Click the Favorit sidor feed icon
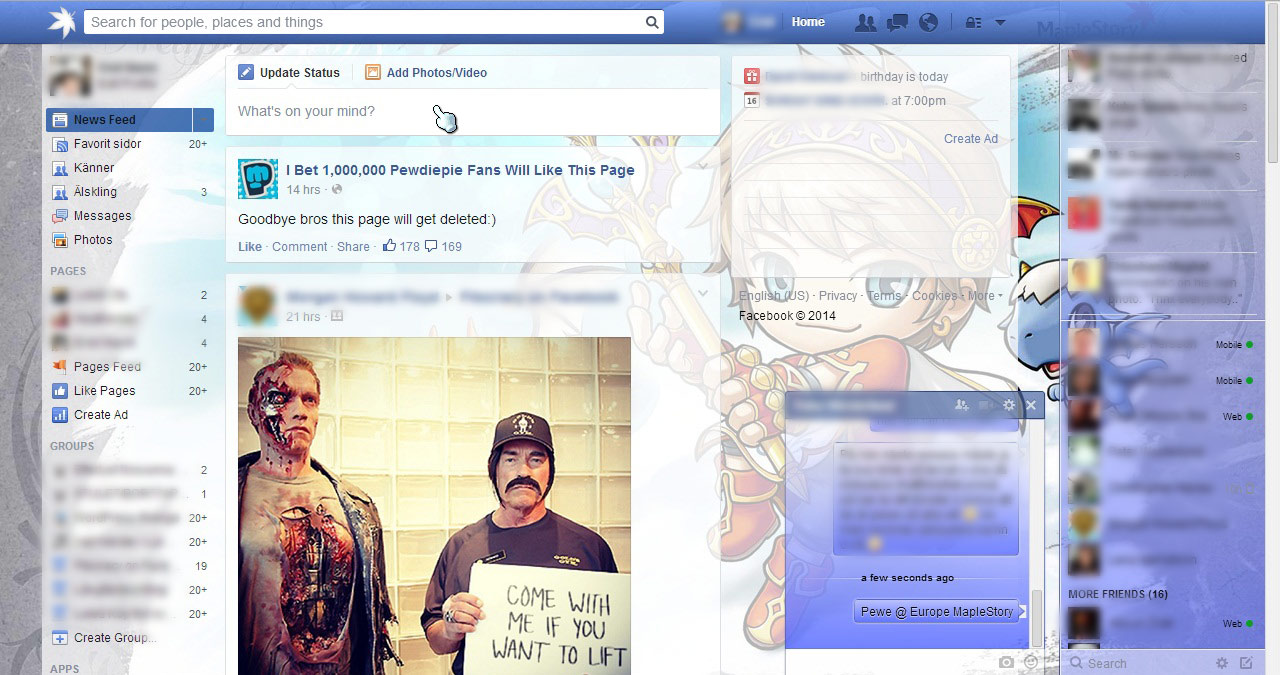Screen dimensions: 1280x675 60,144
